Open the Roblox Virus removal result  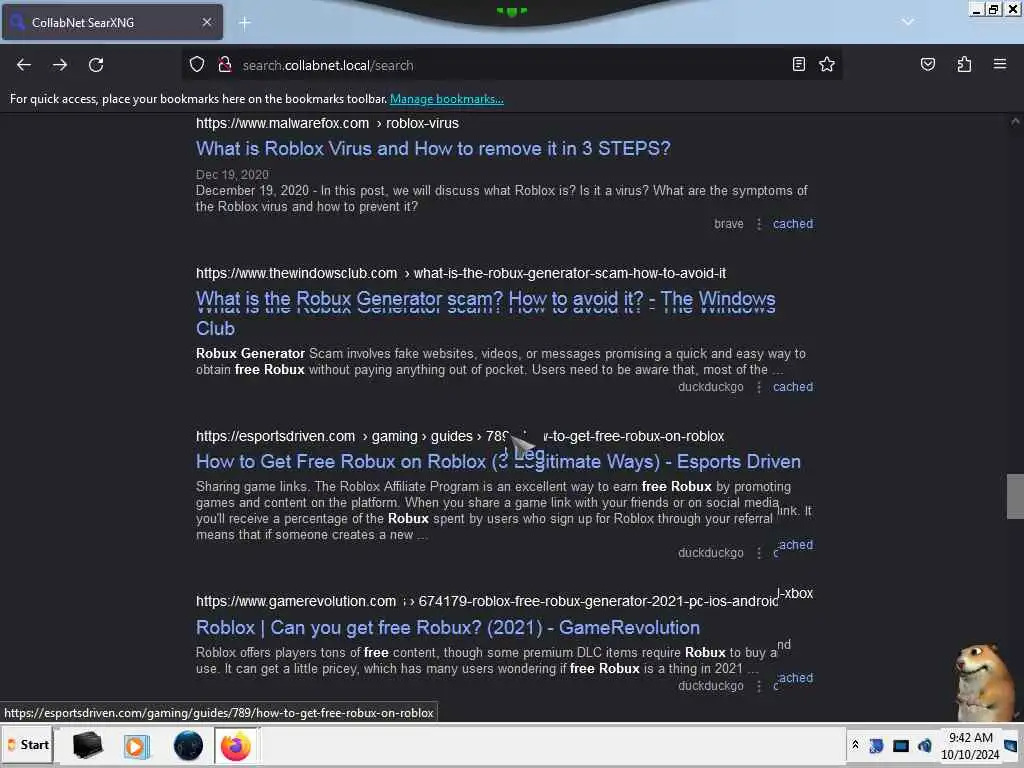tap(433, 148)
